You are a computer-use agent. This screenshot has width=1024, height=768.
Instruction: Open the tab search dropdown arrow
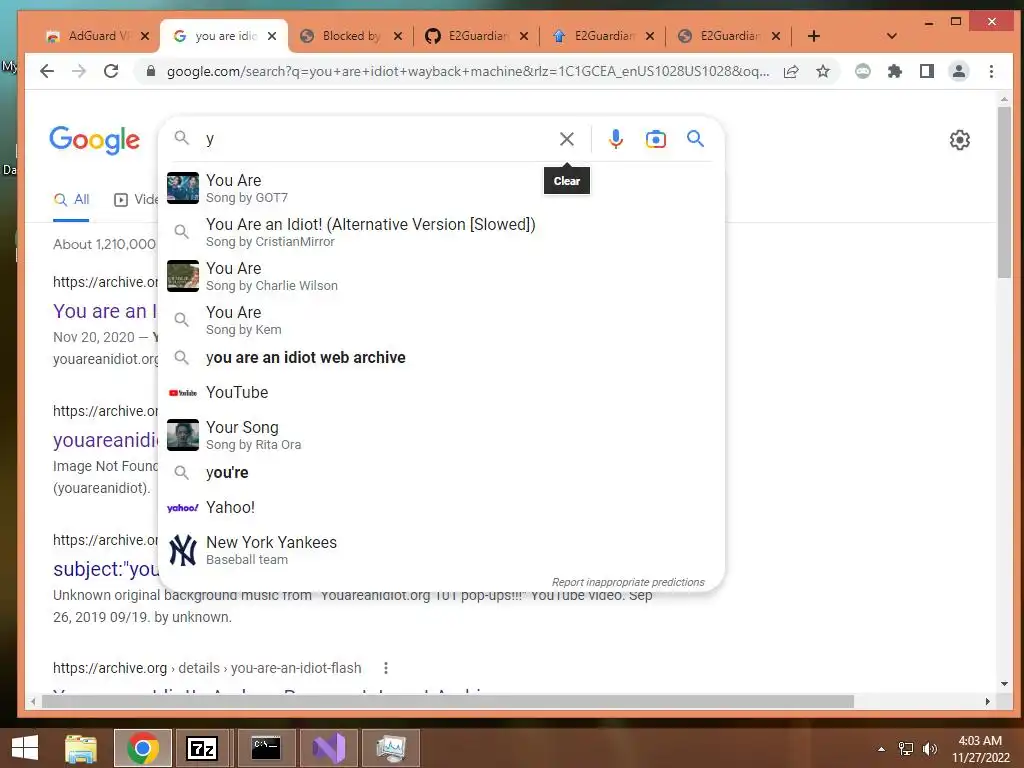pos(891,36)
